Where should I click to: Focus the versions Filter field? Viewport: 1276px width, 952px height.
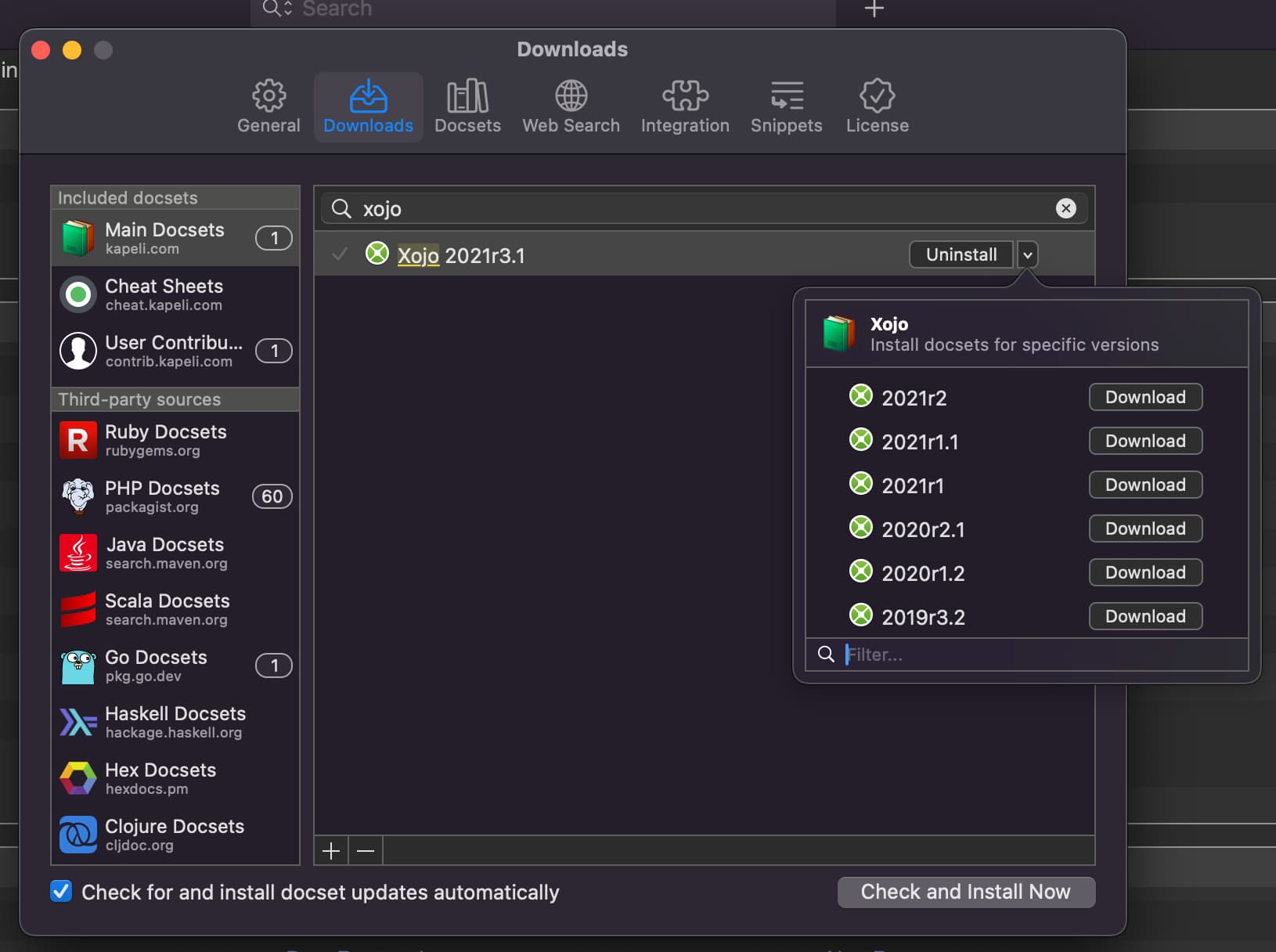tap(1026, 654)
